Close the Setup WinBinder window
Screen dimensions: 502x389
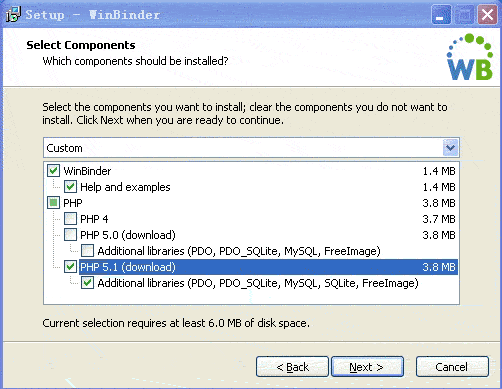(x=487, y=15)
